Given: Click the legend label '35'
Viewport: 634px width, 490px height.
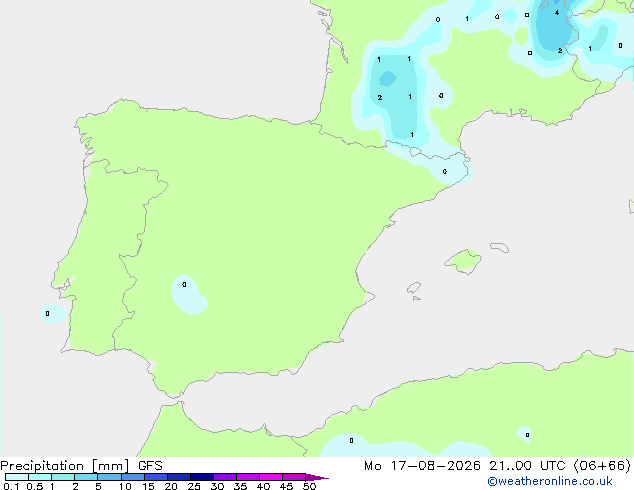Looking at the screenshot, I should 240,486.
